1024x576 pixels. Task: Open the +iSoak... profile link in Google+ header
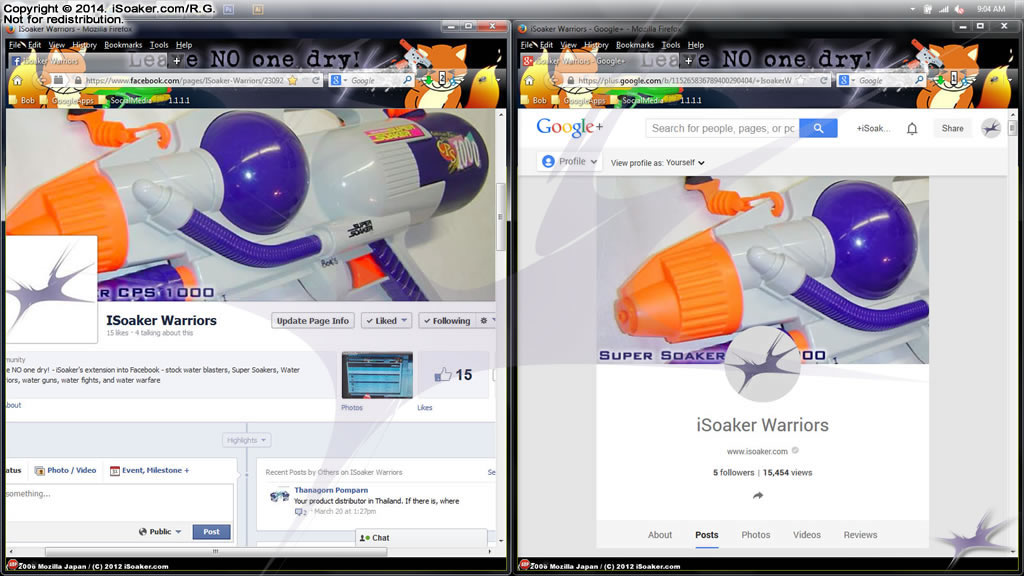click(x=873, y=129)
